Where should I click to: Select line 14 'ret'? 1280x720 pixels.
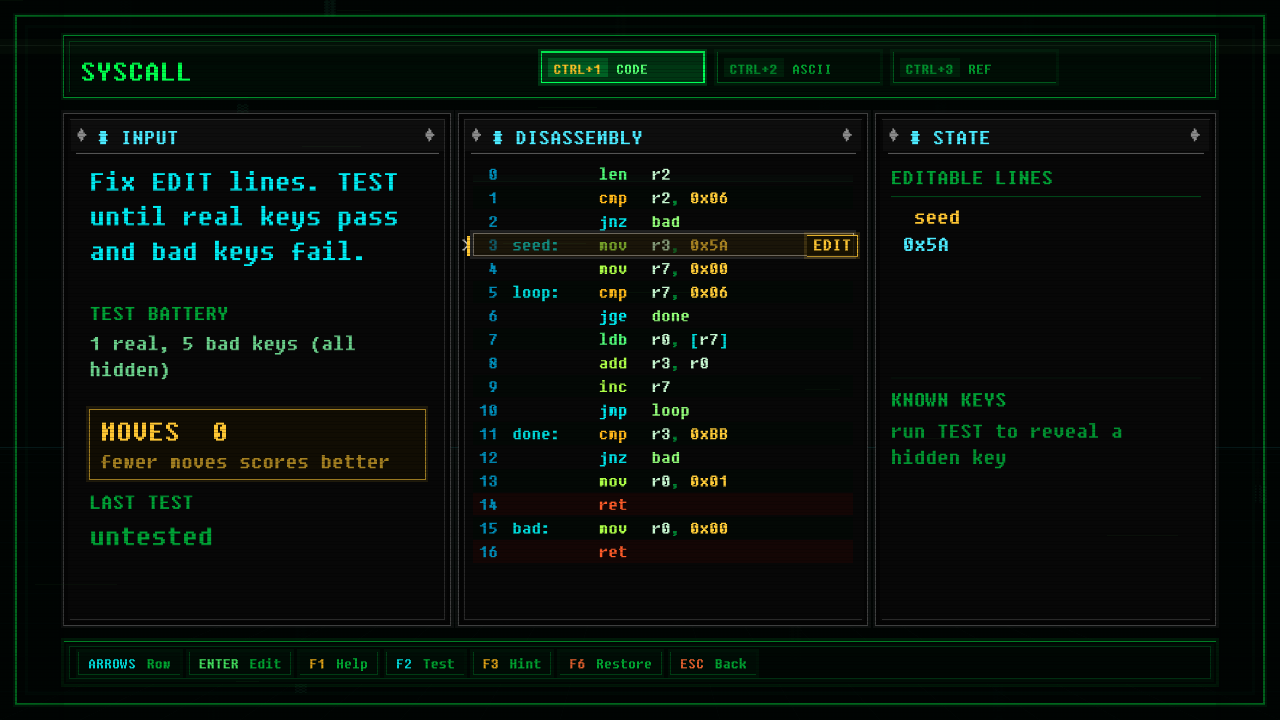tap(662, 505)
